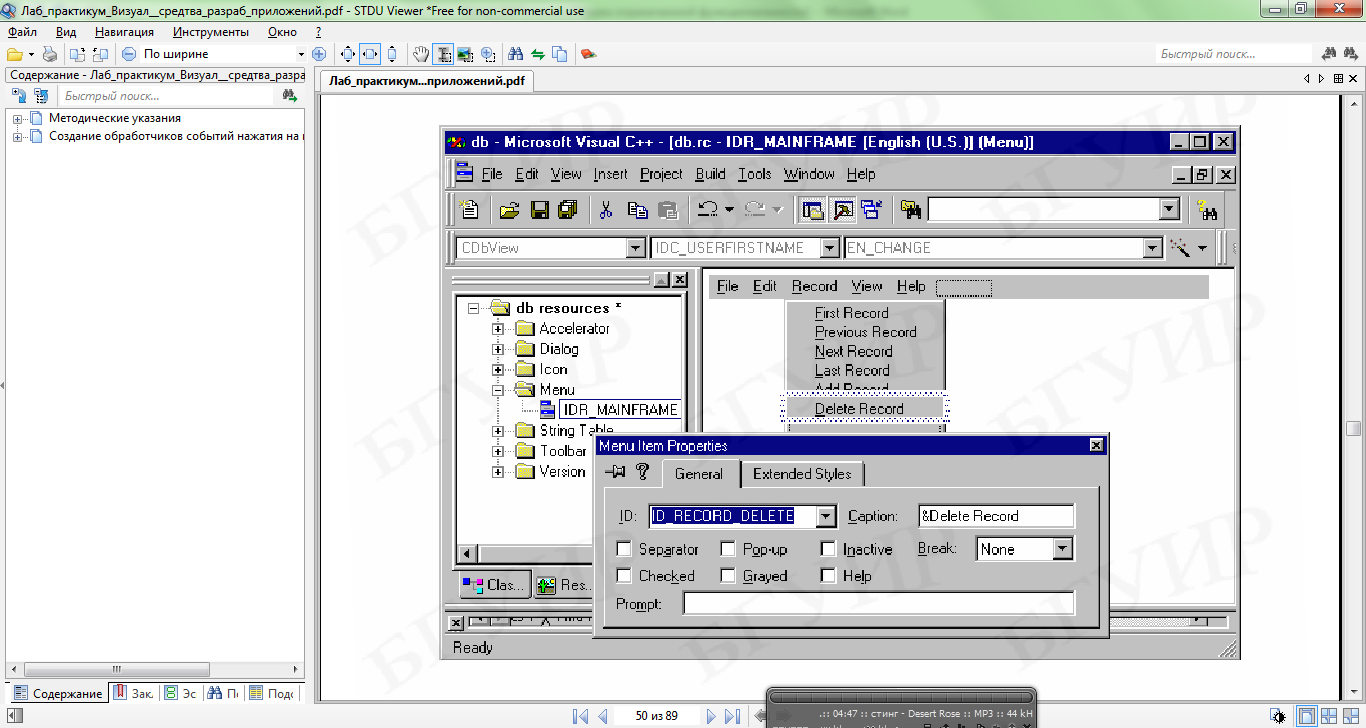Click the second icon above the contents tree
This screenshot has width=1366, height=728.
pyautogui.click(x=41, y=96)
